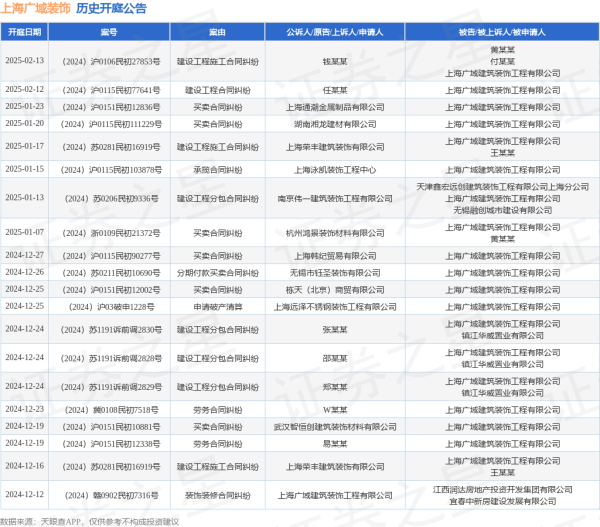Click plaintiff 钱某某

[335, 62]
